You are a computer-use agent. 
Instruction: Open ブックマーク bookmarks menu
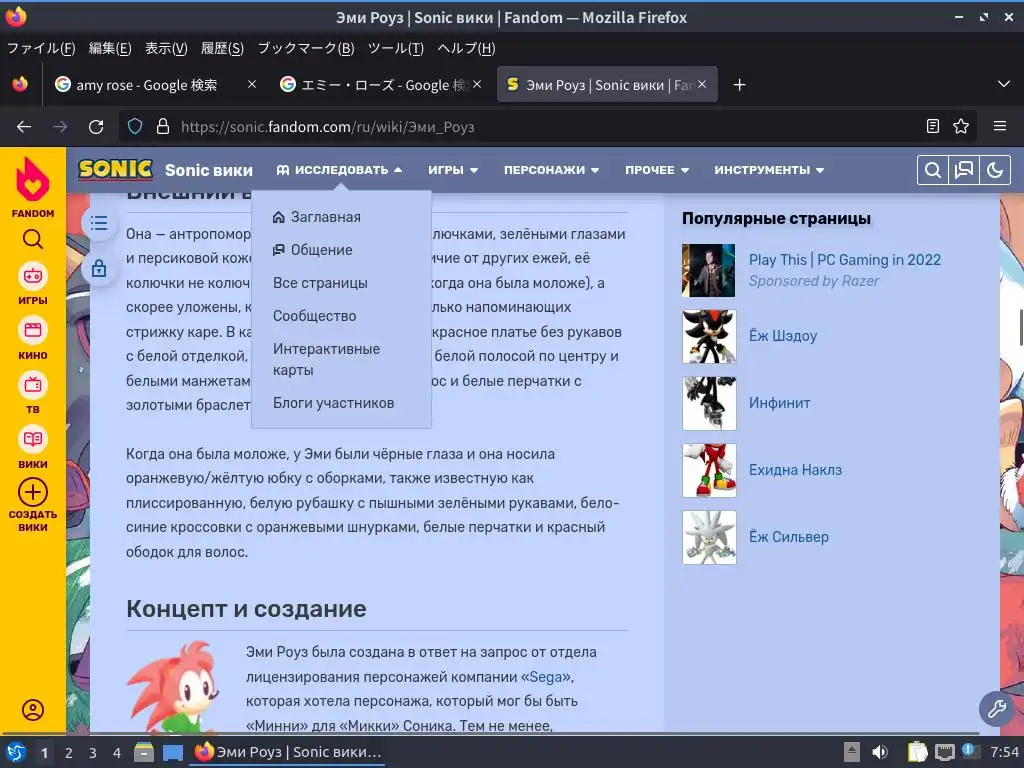(x=306, y=48)
